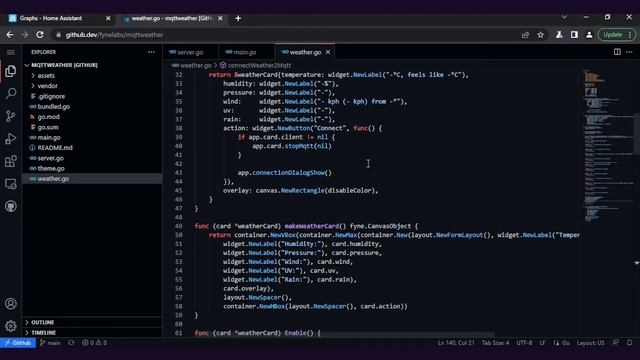The image size is (640, 360).
Task: Open the Remote Explorer view
Action: [11, 184]
